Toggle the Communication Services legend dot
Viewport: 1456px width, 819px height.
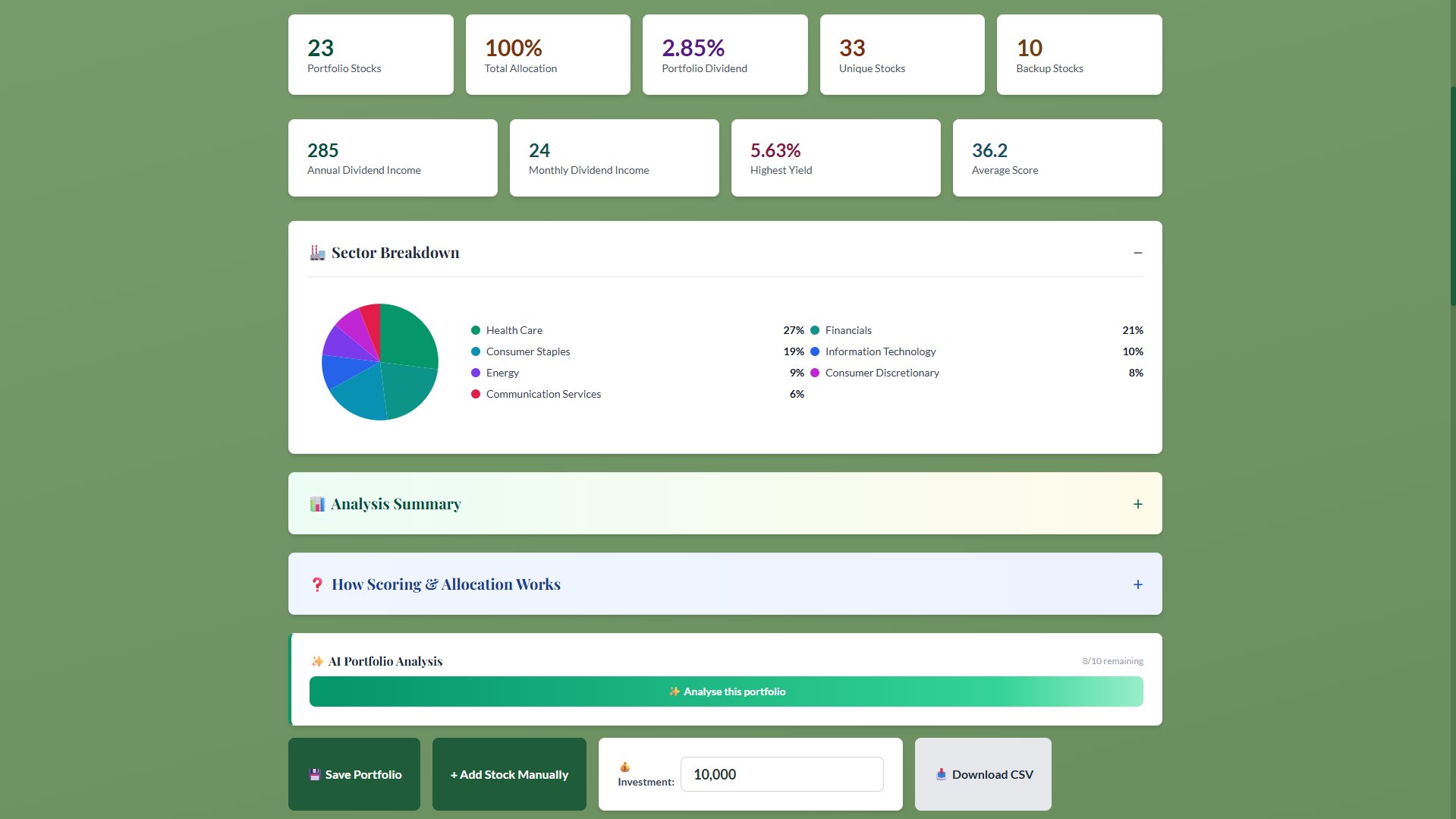[475, 394]
